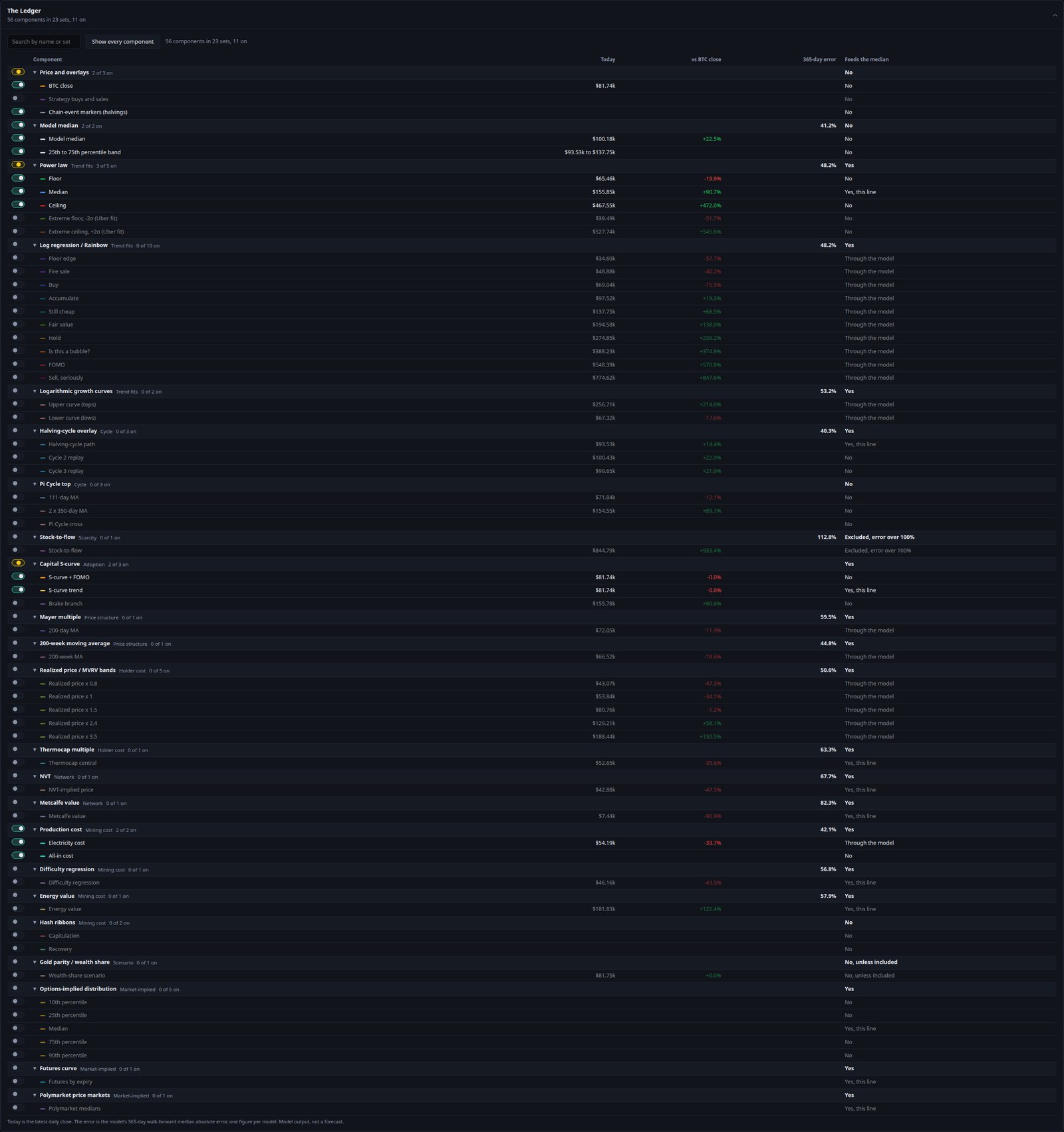This screenshot has height=1132, width=1064.
Task: Select the Wealth-share scenario row
Action: click(532, 976)
